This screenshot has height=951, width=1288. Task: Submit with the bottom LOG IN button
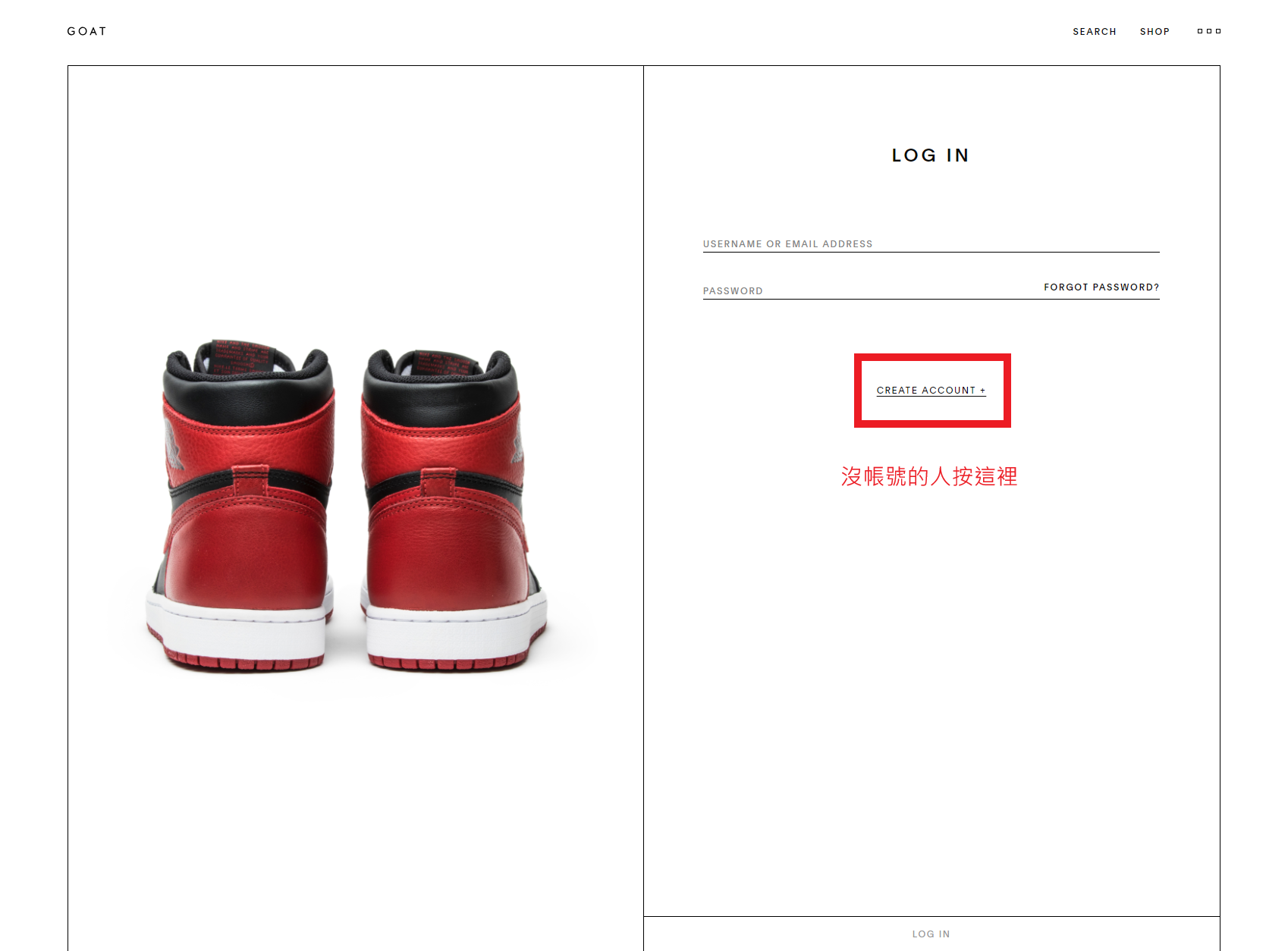click(931, 934)
